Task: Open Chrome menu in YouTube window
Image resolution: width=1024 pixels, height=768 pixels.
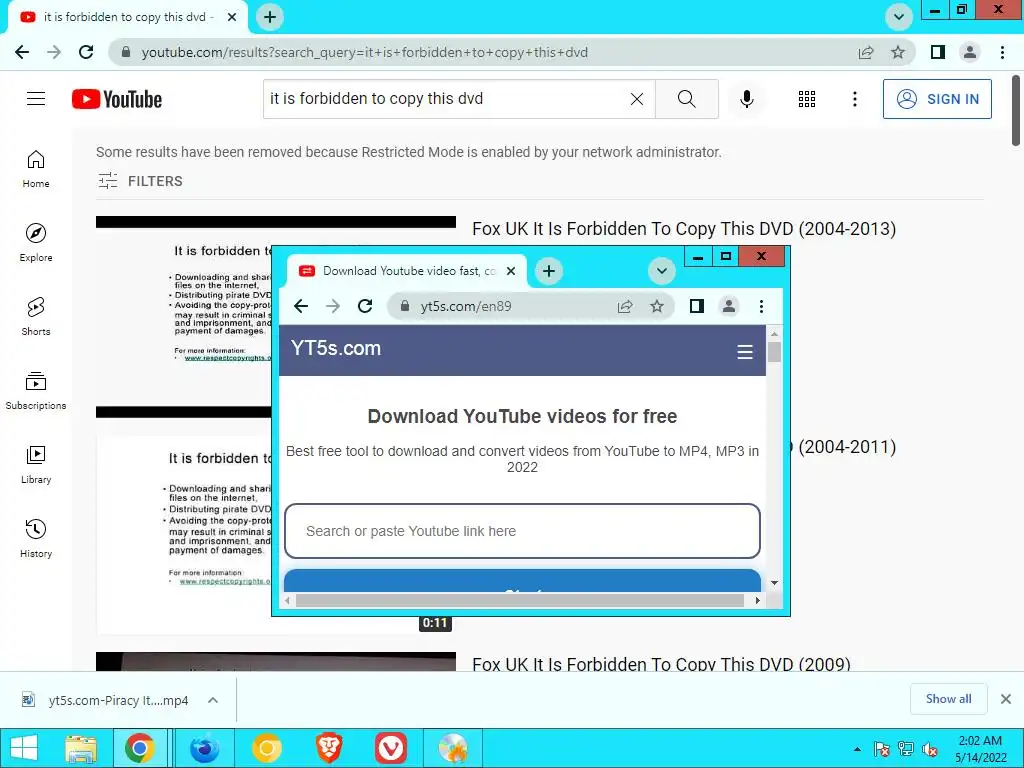Action: [1002, 52]
